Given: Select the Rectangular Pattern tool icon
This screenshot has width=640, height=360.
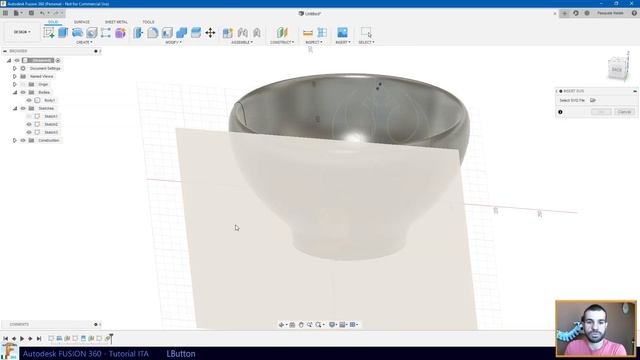Looking at the screenshot, I should pyautogui.click(x=106, y=33).
